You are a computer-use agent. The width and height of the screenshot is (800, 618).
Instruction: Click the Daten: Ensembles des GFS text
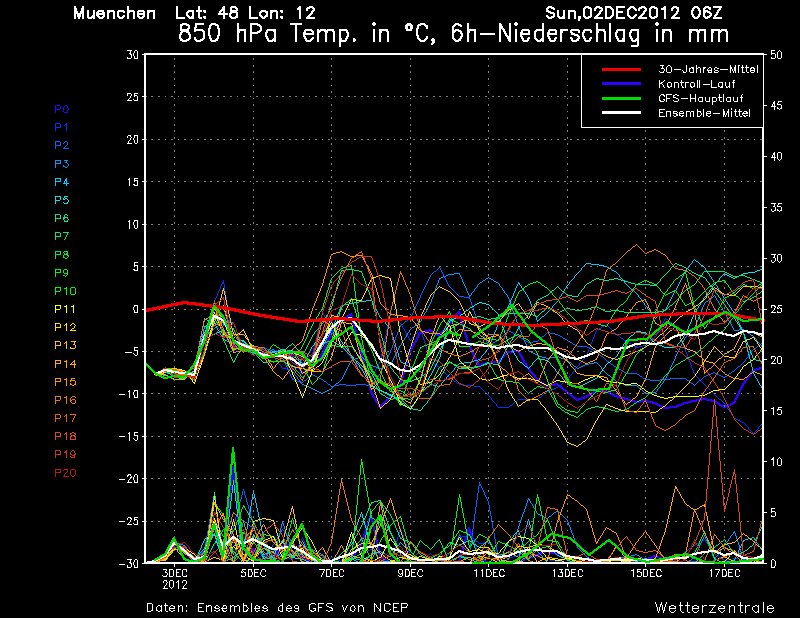click(277, 608)
